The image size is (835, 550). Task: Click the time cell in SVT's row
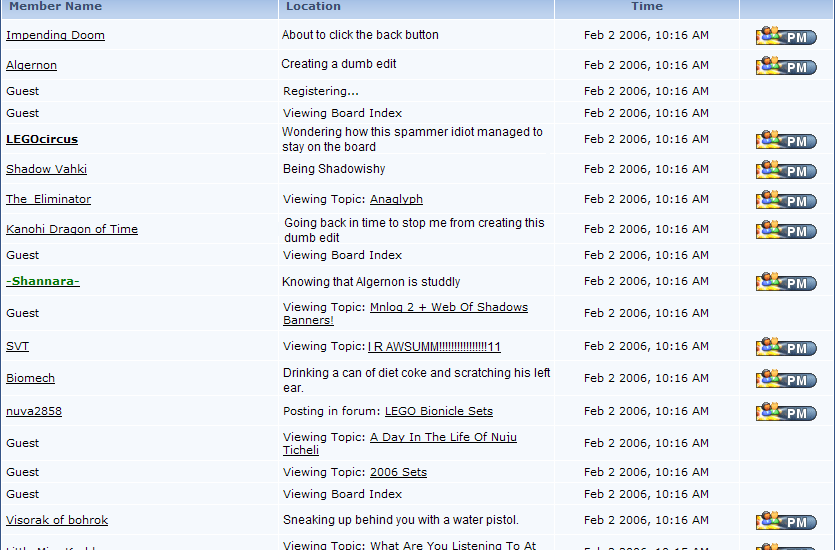click(x=646, y=346)
